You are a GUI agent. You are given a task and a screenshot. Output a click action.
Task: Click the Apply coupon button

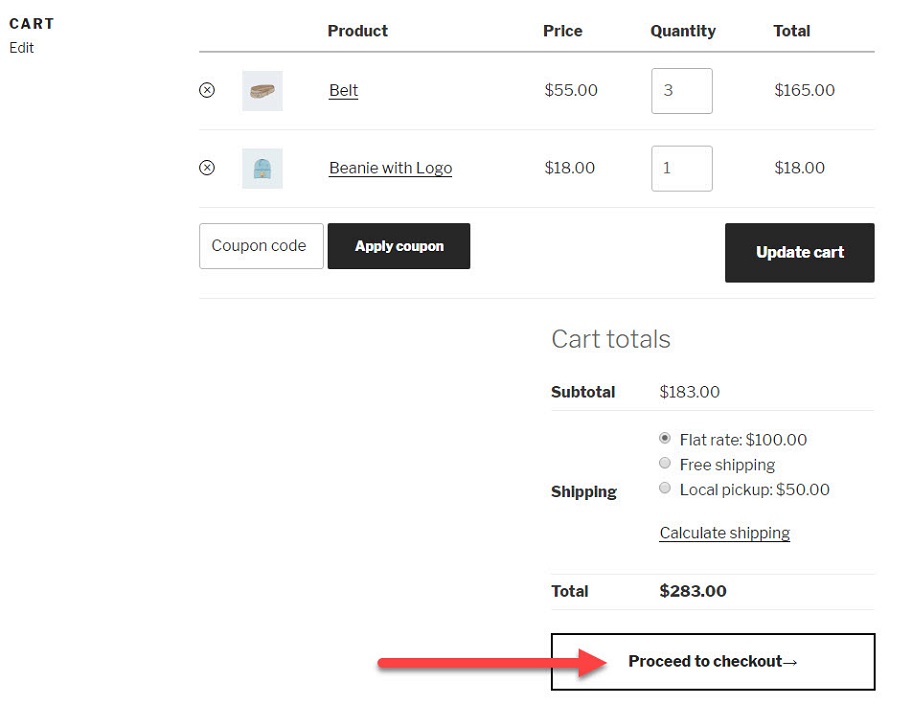click(x=399, y=246)
